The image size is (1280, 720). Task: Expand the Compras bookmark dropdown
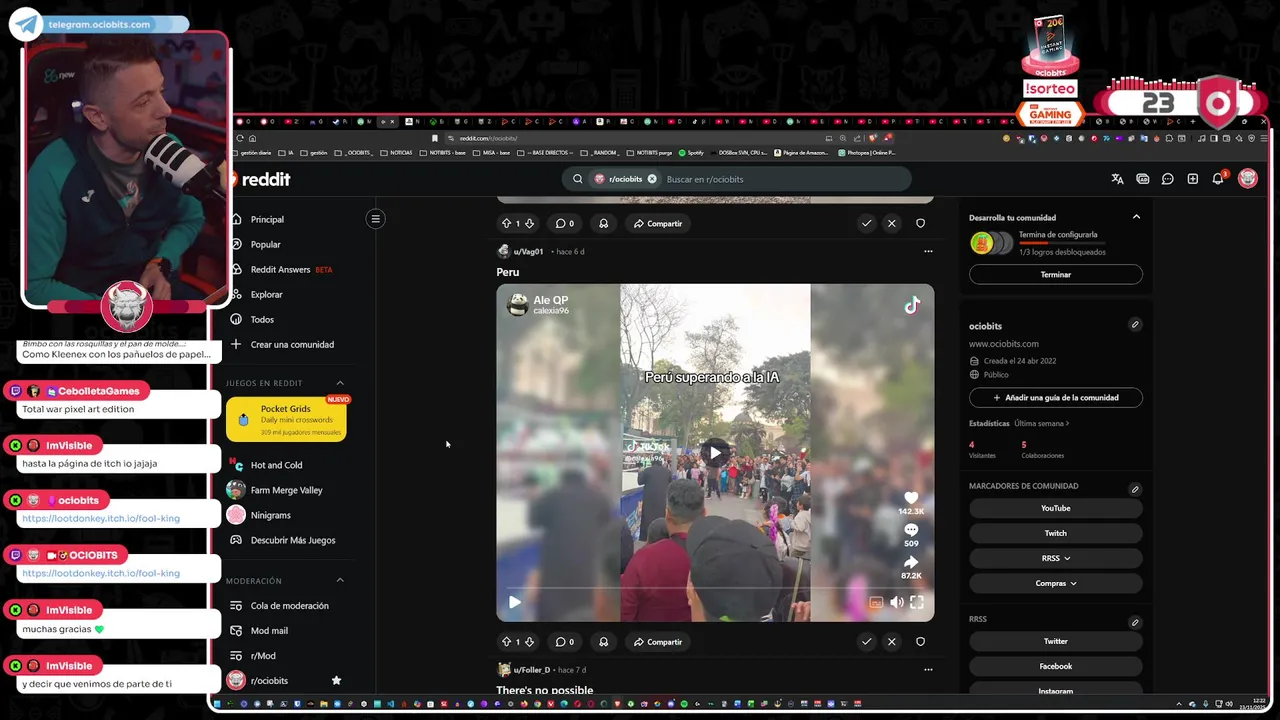(x=1055, y=583)
